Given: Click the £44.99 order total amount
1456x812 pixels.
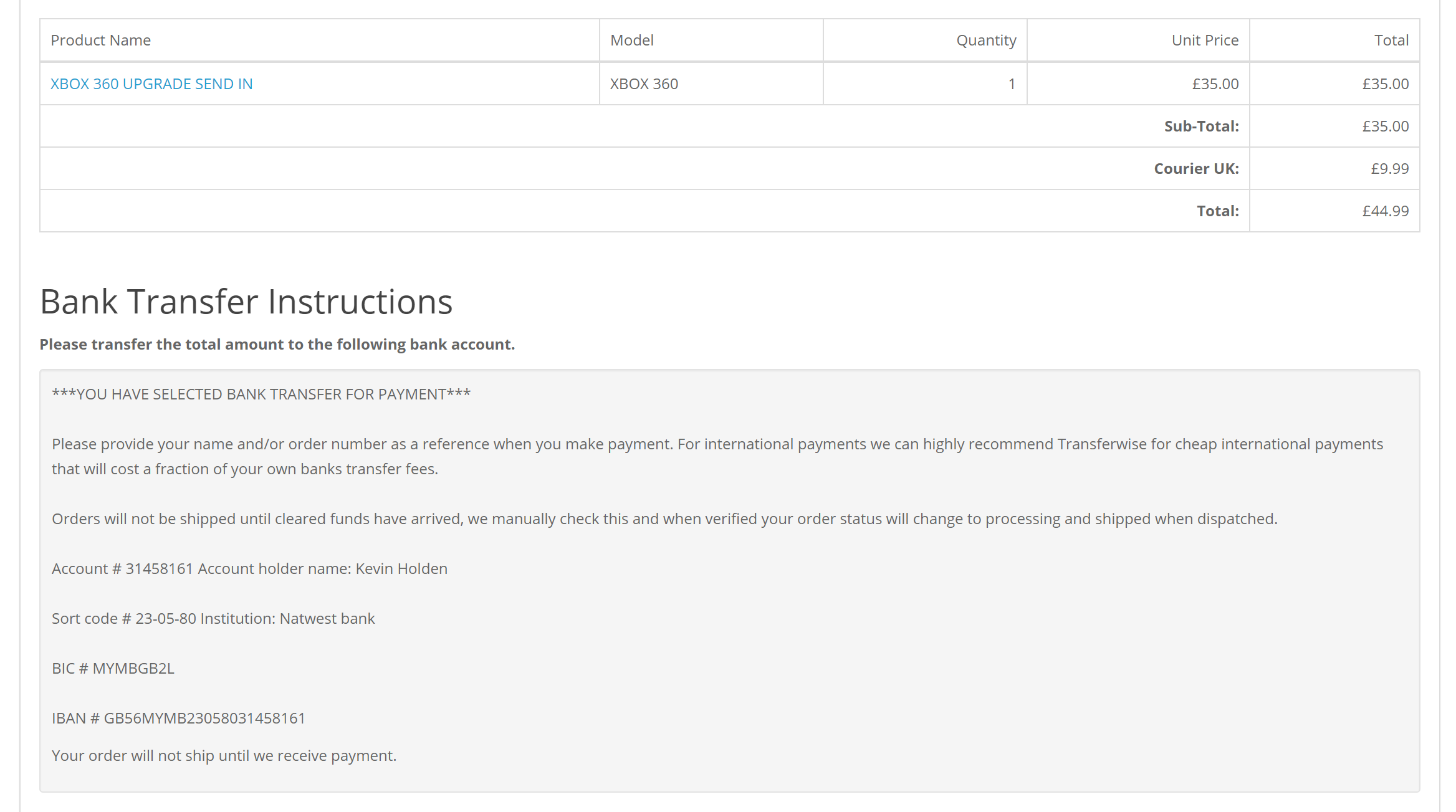Looking at the screenshot, I should (1385, 211).
